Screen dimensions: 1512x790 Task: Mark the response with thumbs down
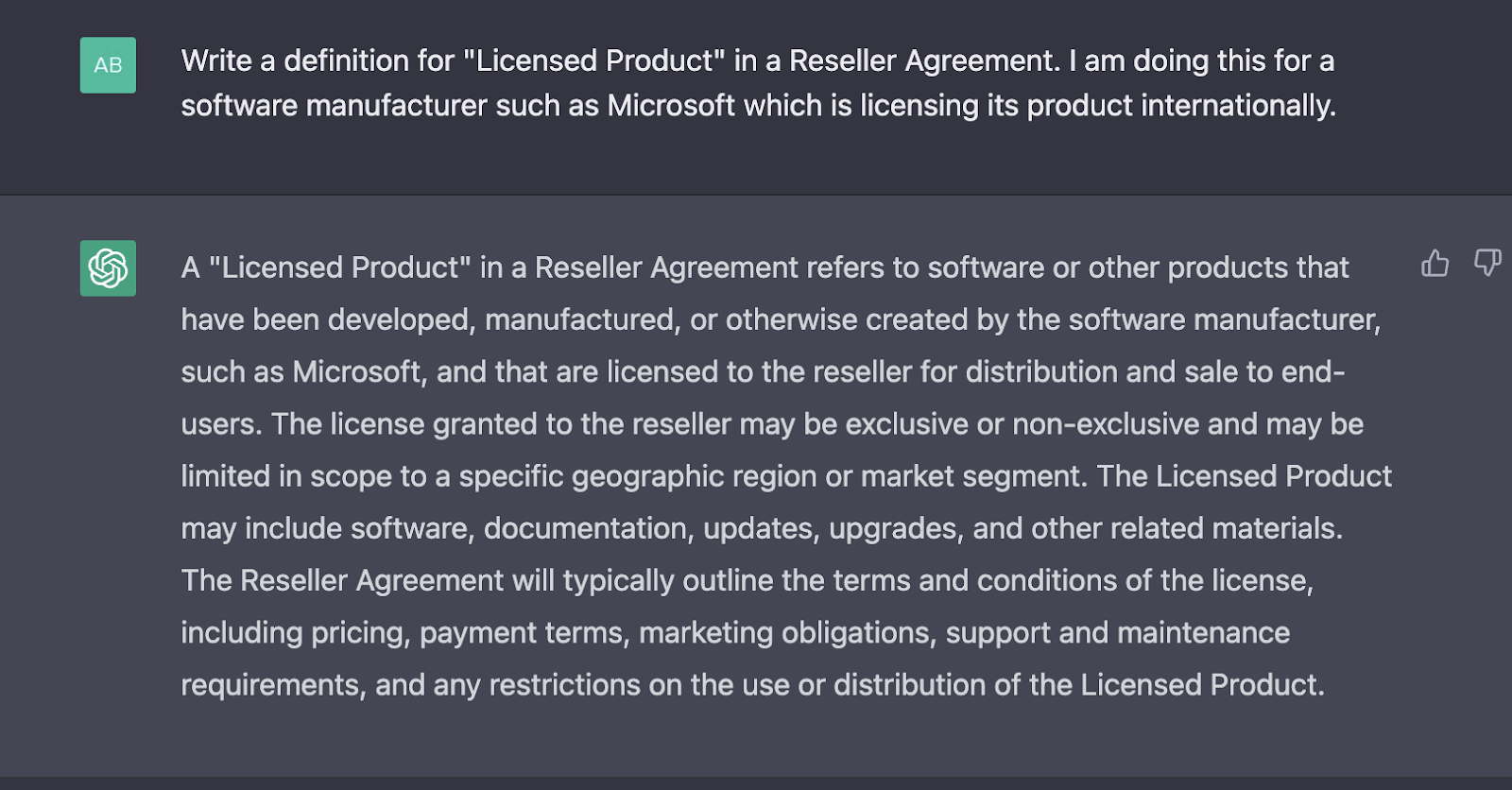1487,263
